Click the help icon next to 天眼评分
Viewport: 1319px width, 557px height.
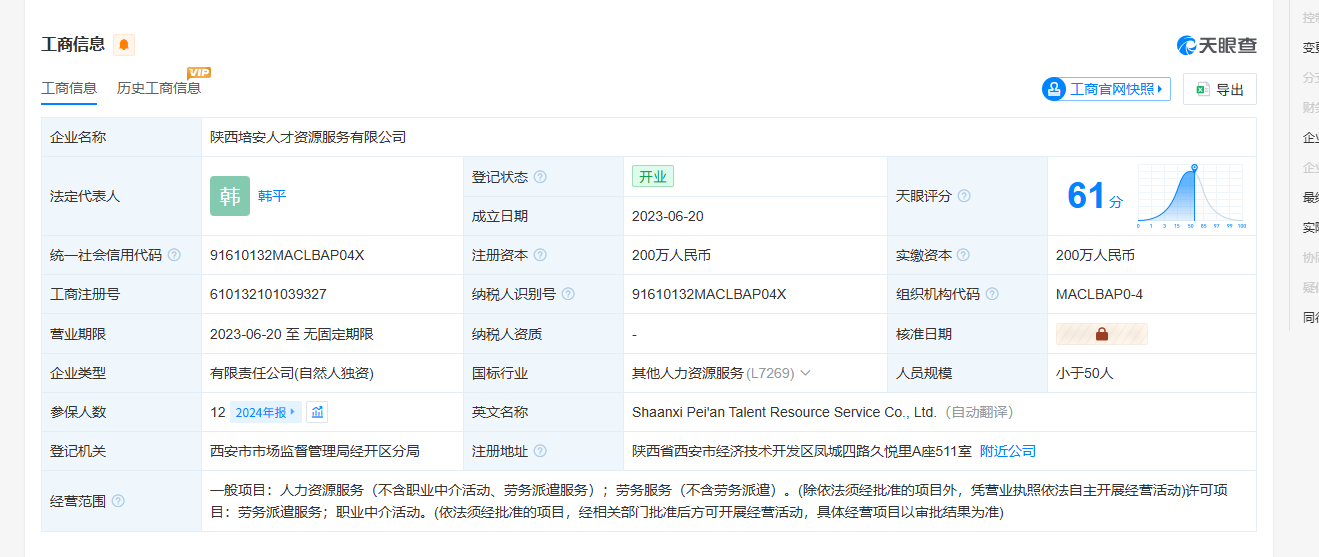pos(964,196)
